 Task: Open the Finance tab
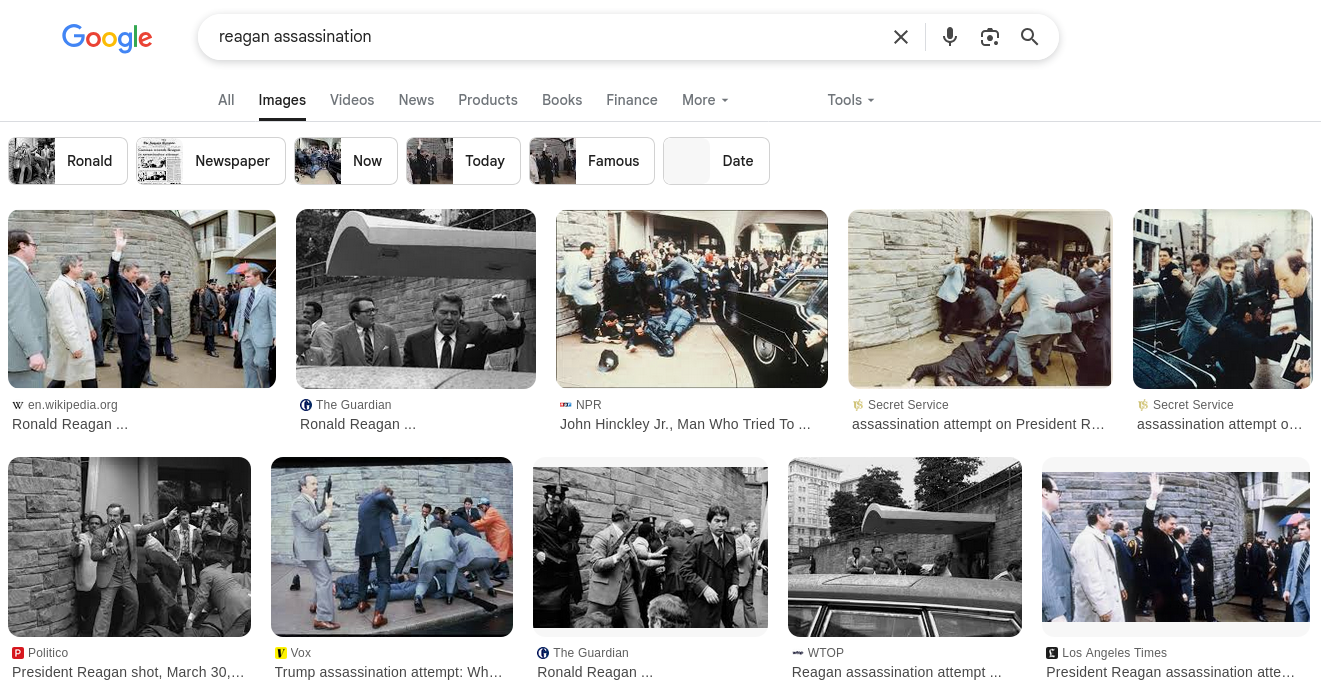click(632, 100)
